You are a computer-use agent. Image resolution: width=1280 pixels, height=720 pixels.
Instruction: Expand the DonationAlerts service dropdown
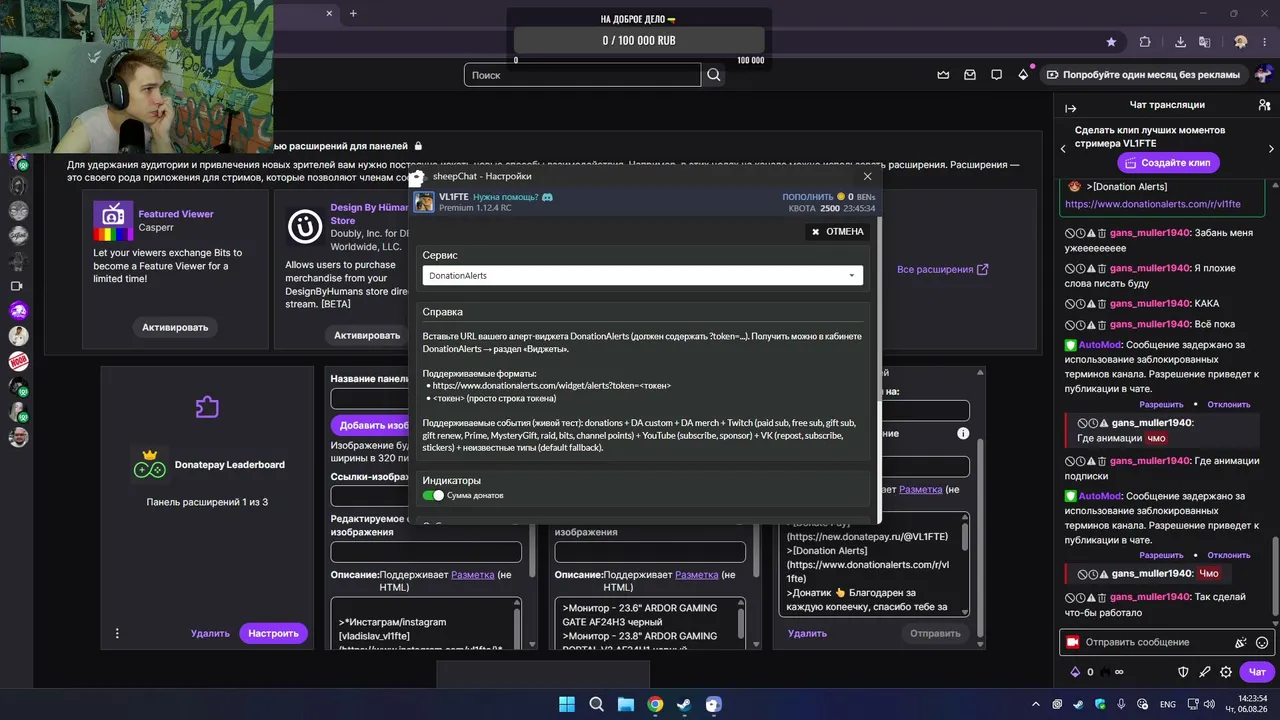[642, 275]
